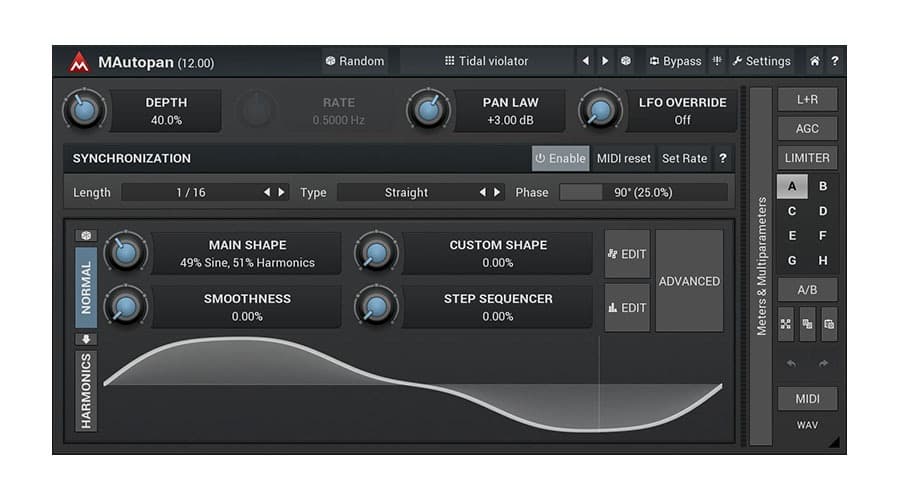This screenshot has width=900, height=500.
Task: Click the Phase 90° slider bar
Action: click(643, 192)
